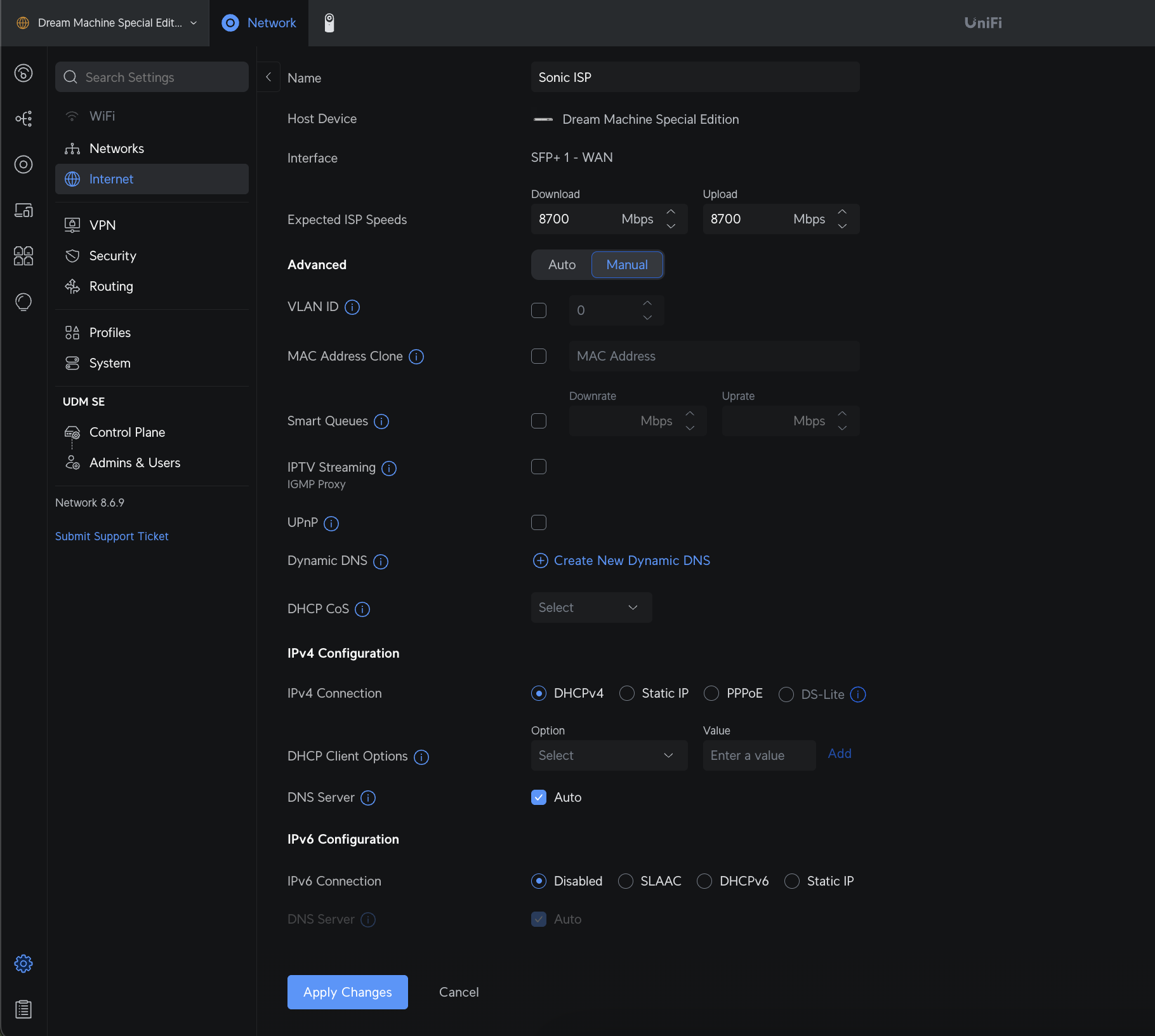
Task: Increase the VLAN ID value stepper
Action: tap(647, 303)
